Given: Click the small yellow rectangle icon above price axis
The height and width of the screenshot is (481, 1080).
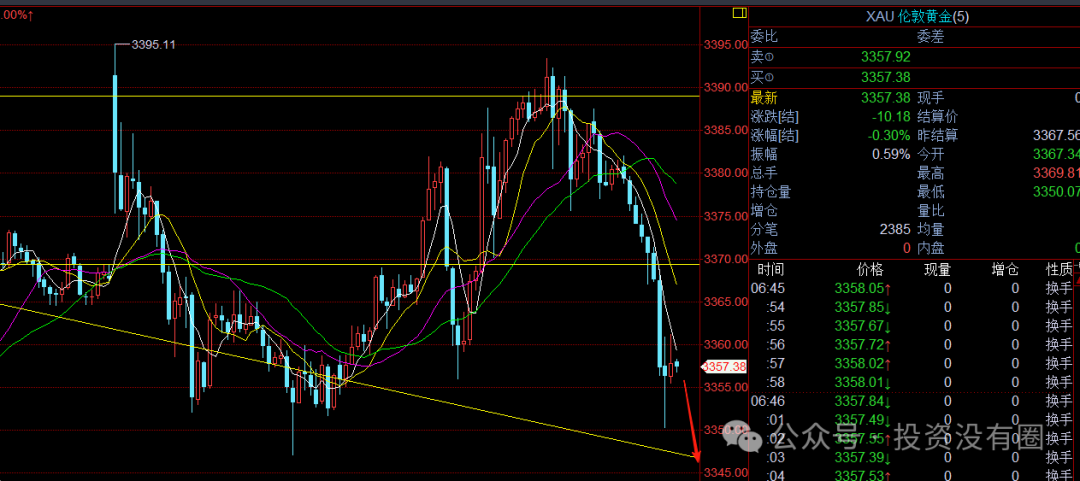Looking at the screenshot, I should pyautogui.click(x=740, y=13).
